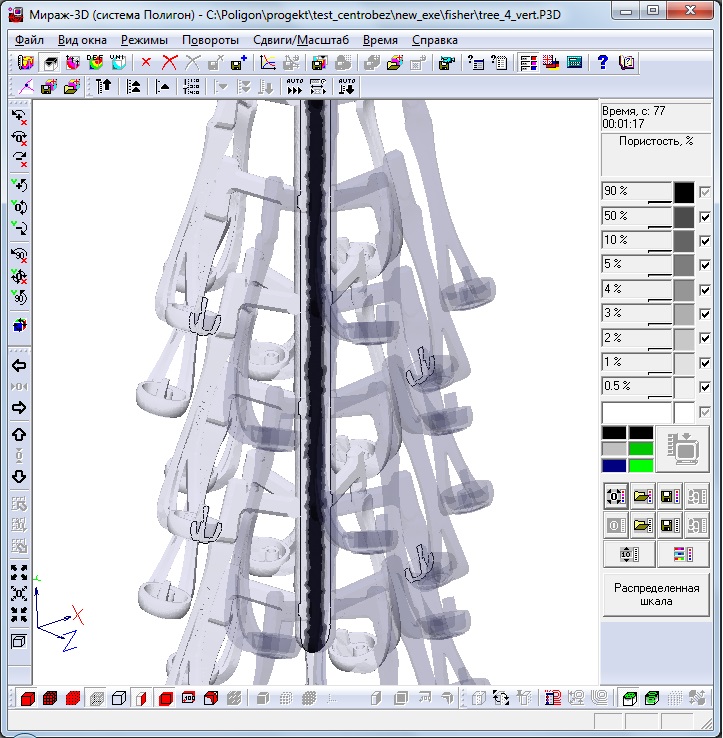Toggle the 0.5 % porosity level checkbox
The height and width of the screenshot is (738, 723).
[x=705, y=387]
